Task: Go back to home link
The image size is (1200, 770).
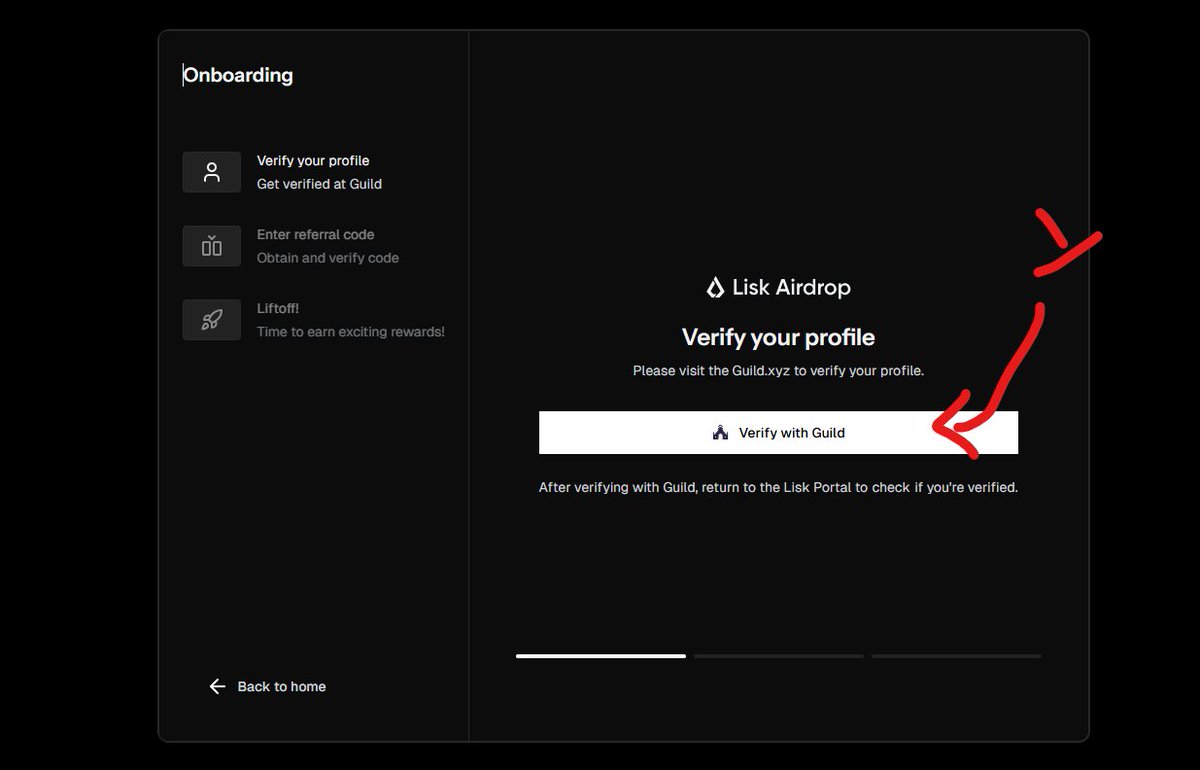Action: (267, 686)
